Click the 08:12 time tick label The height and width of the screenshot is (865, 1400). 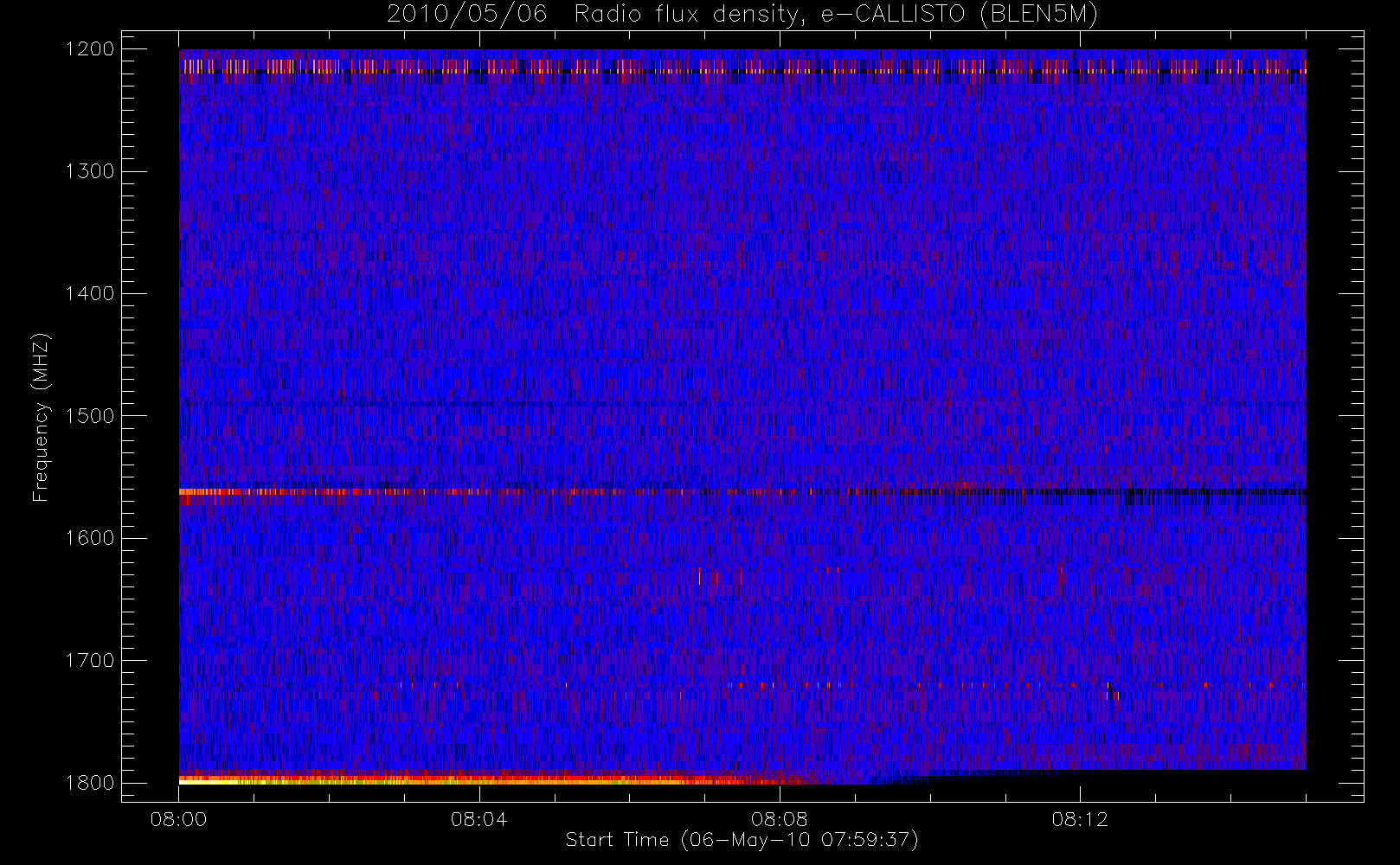(x=1080, y=819)
